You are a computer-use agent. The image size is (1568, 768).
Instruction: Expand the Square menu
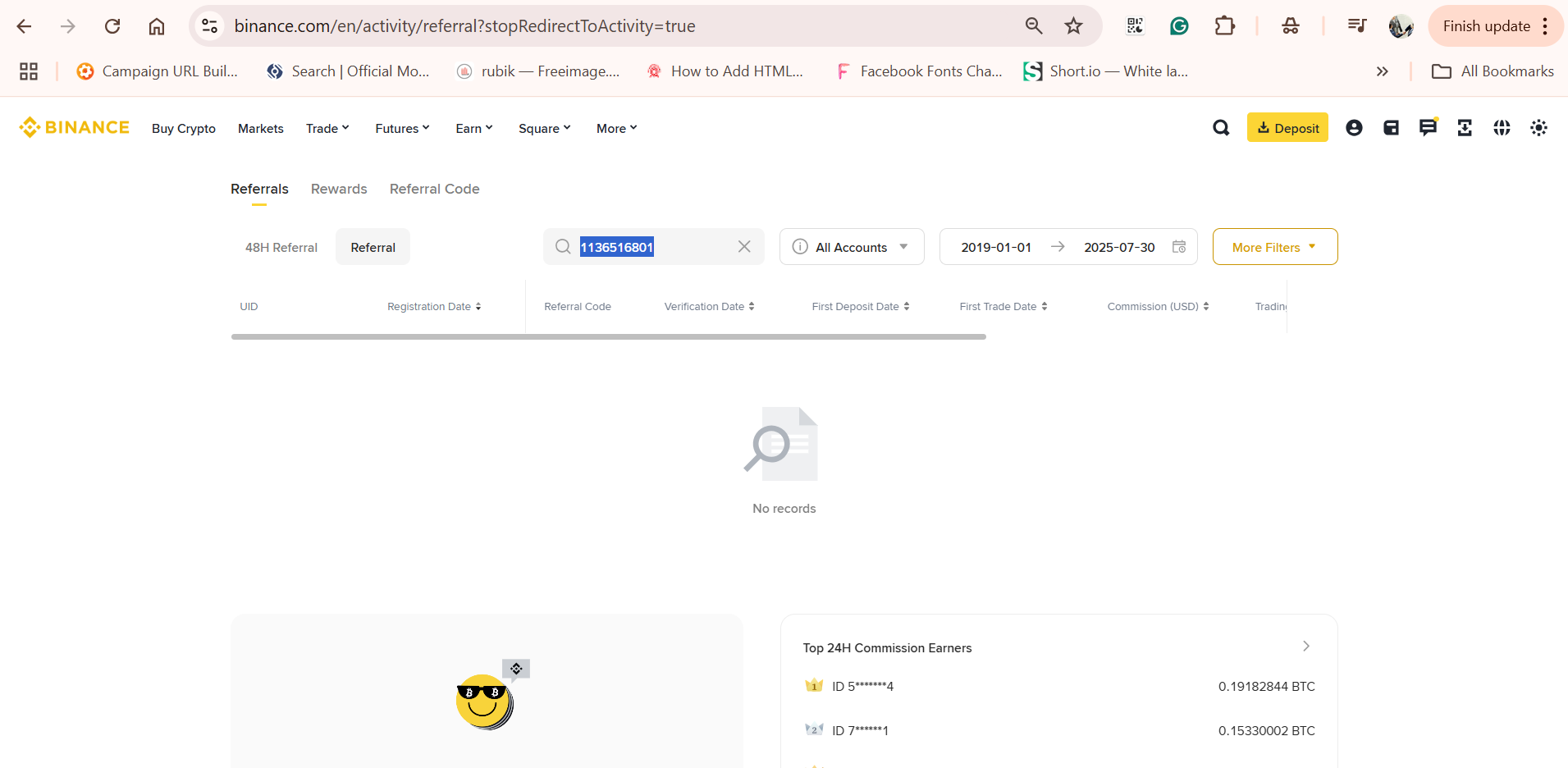[x=545, y=128]
